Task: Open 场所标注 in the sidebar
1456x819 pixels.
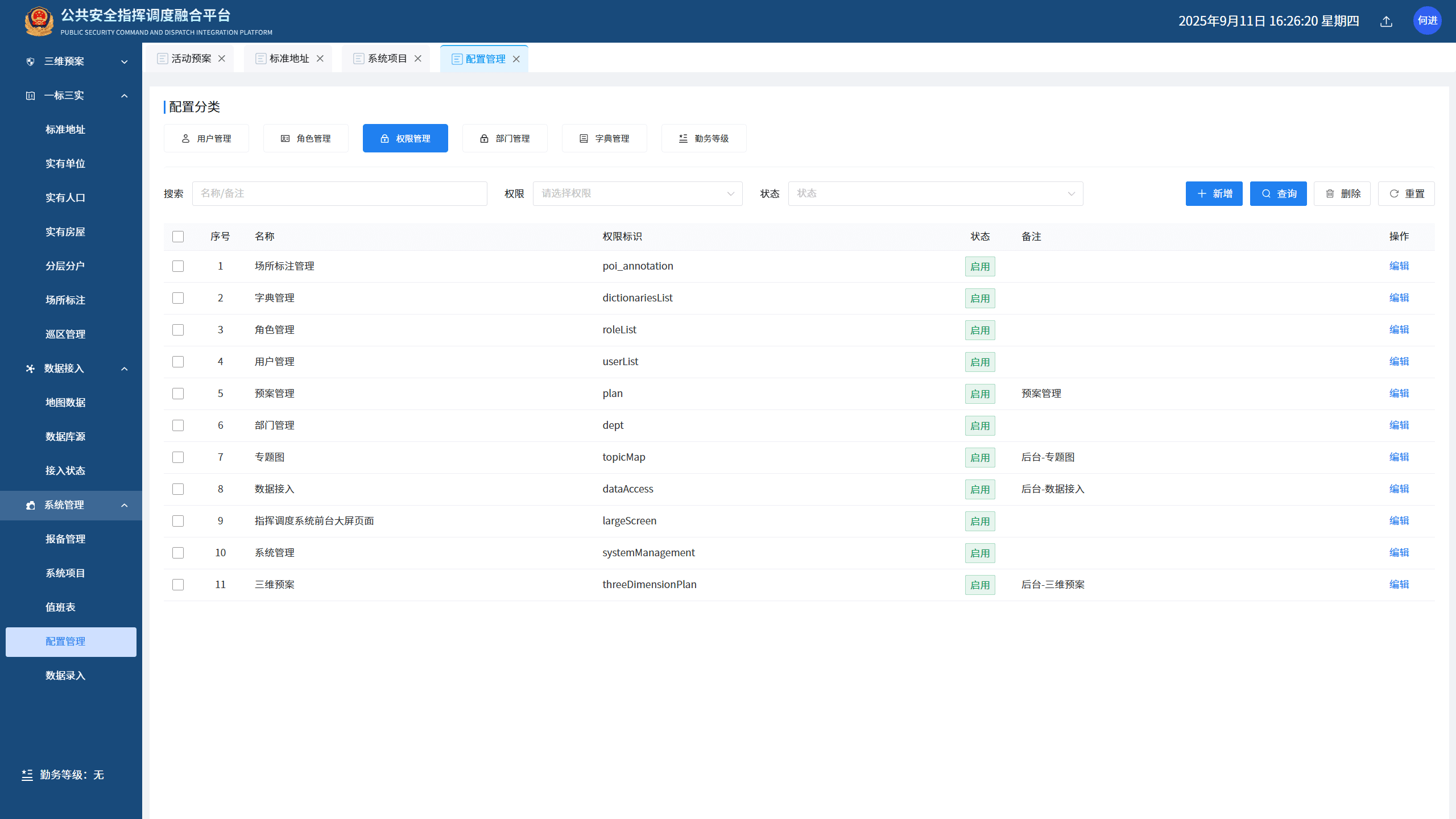Action: (x=65, y=300)
